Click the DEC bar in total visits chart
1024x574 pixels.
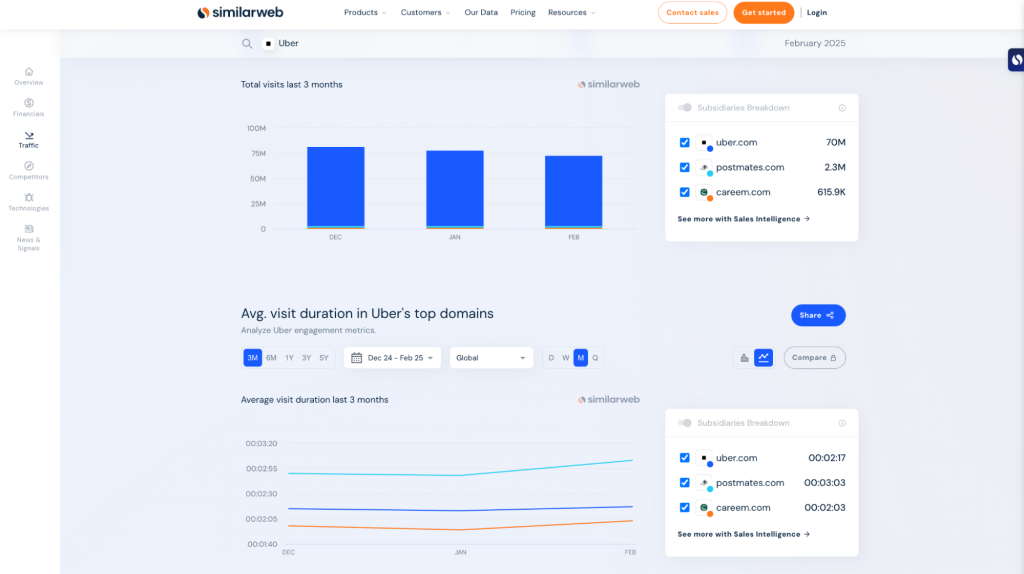point(336,188)
